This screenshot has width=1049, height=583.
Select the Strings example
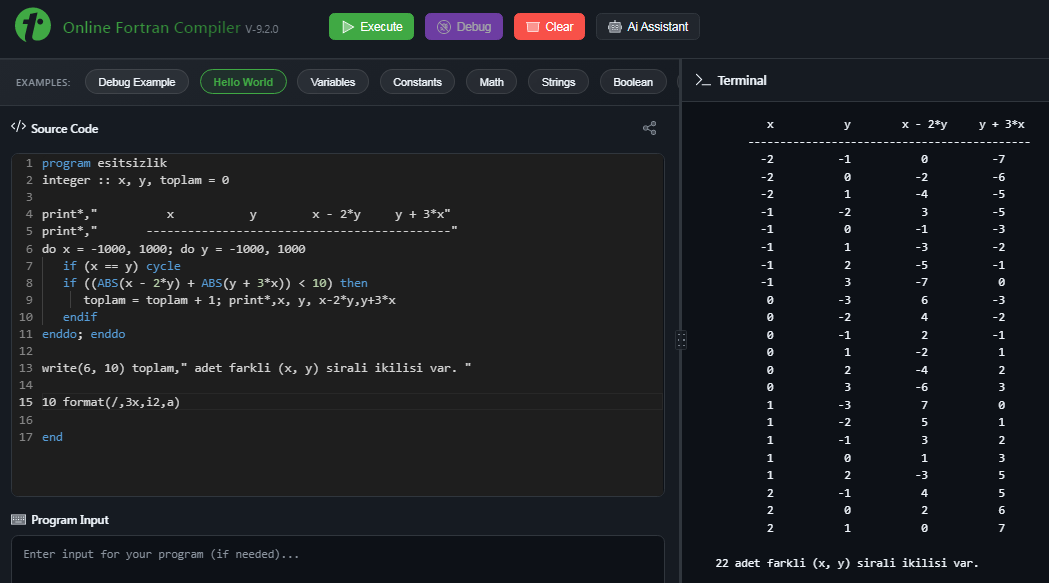point(558,82)
